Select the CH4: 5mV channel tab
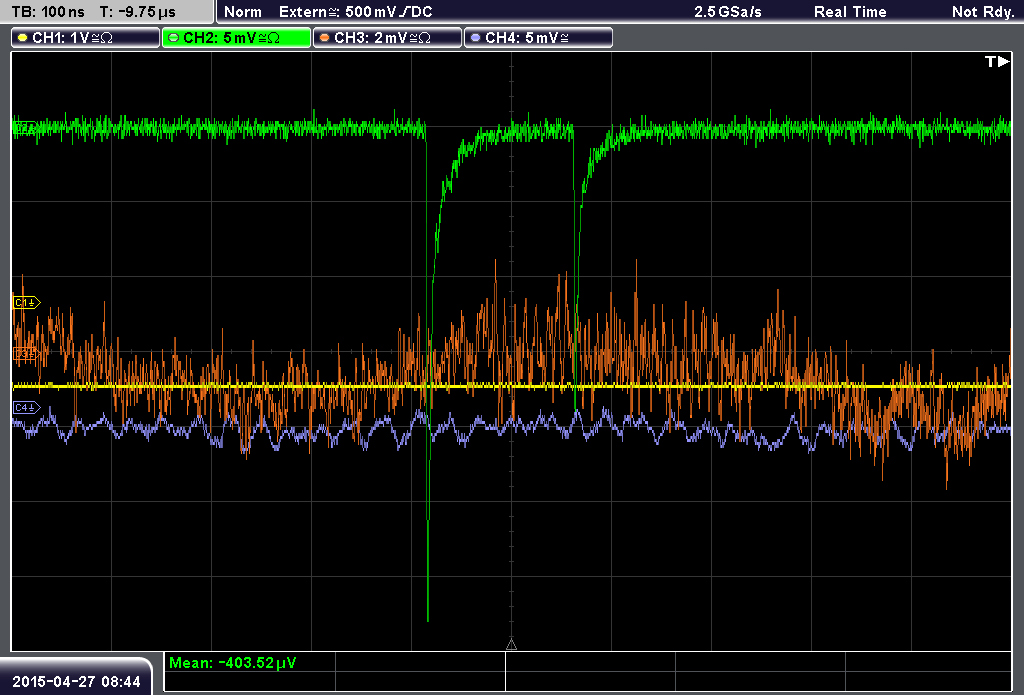 click(538, 38)
